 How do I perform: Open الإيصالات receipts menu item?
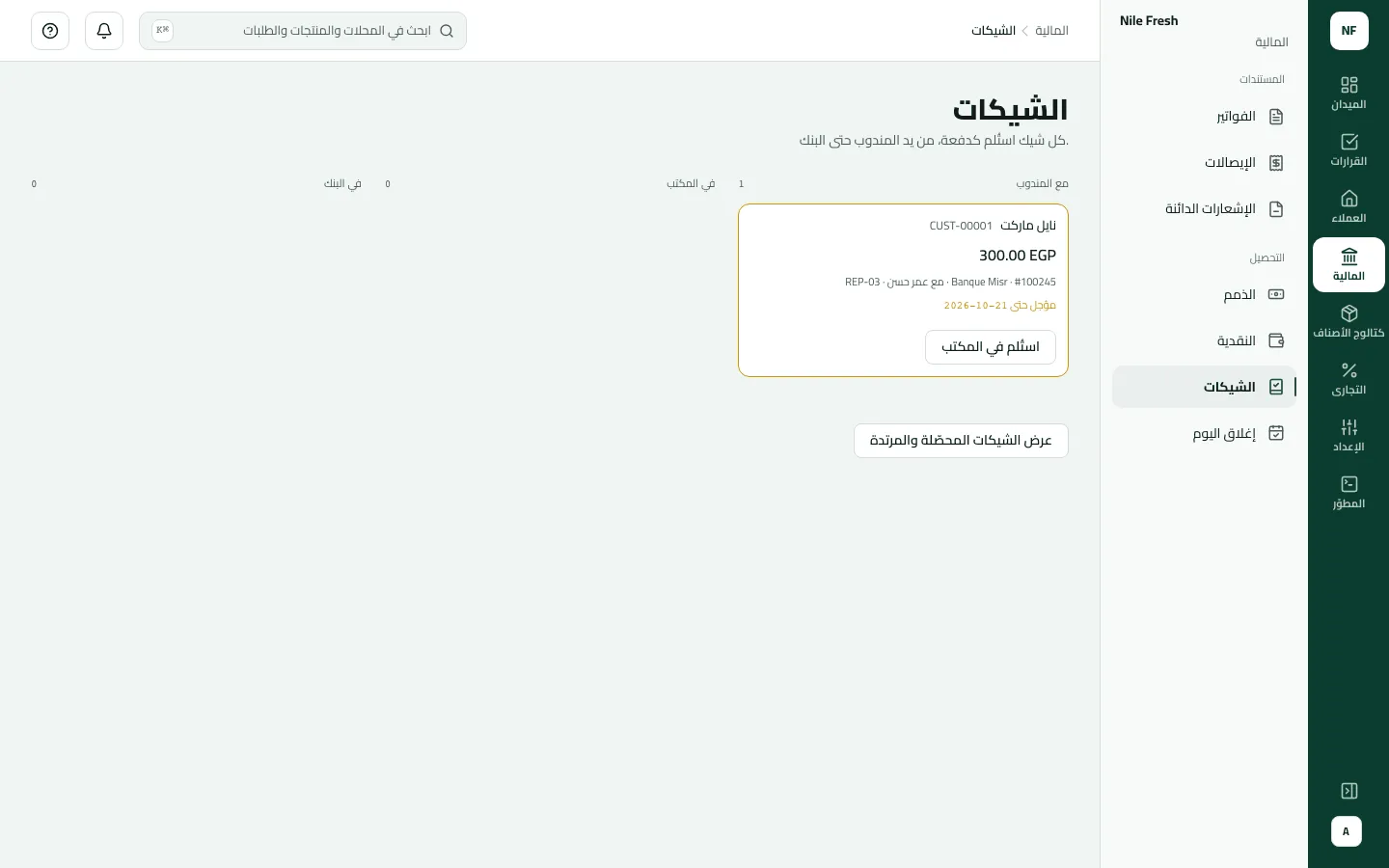[x=1204, y=163]
